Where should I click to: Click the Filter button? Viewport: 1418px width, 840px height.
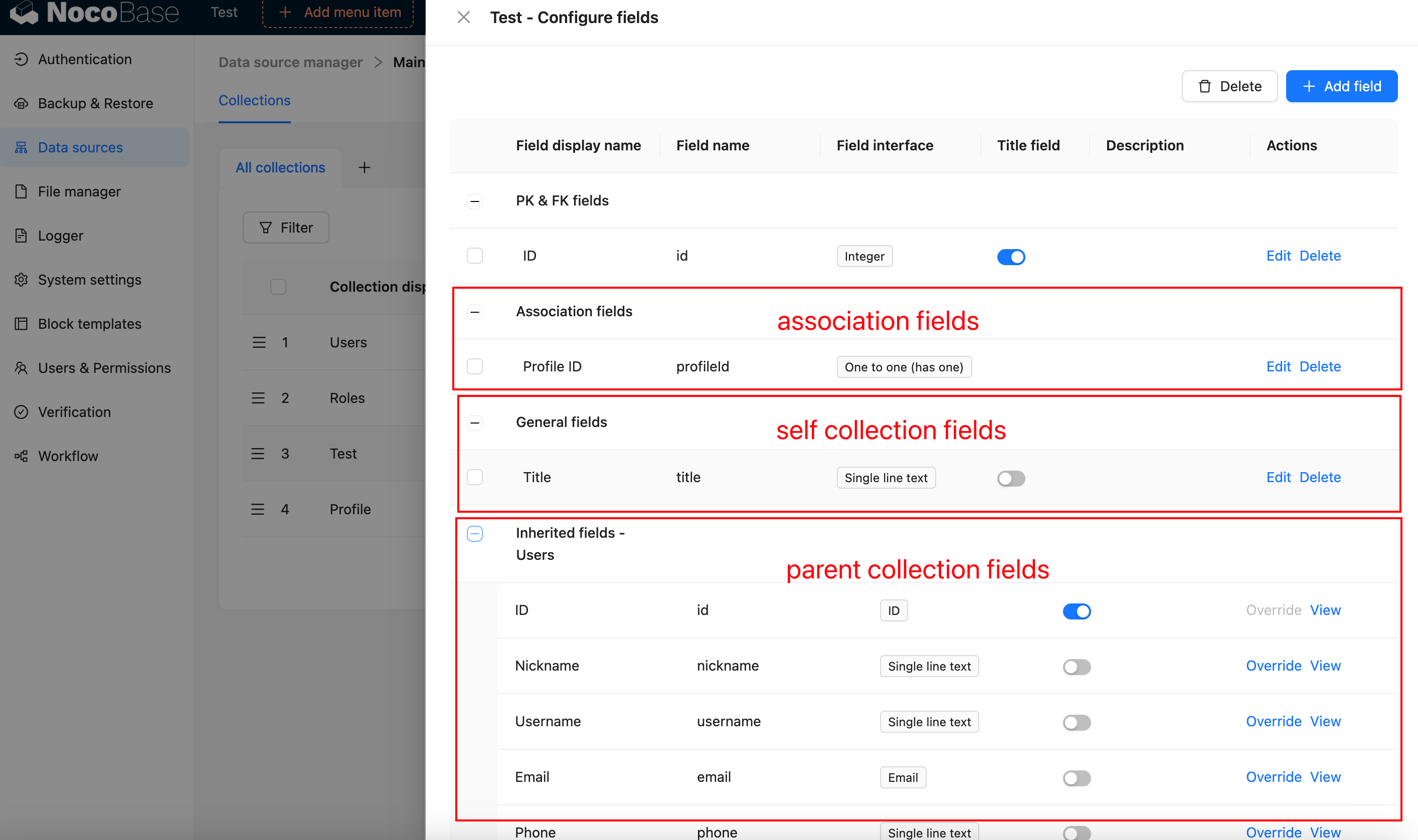[286, 228]
